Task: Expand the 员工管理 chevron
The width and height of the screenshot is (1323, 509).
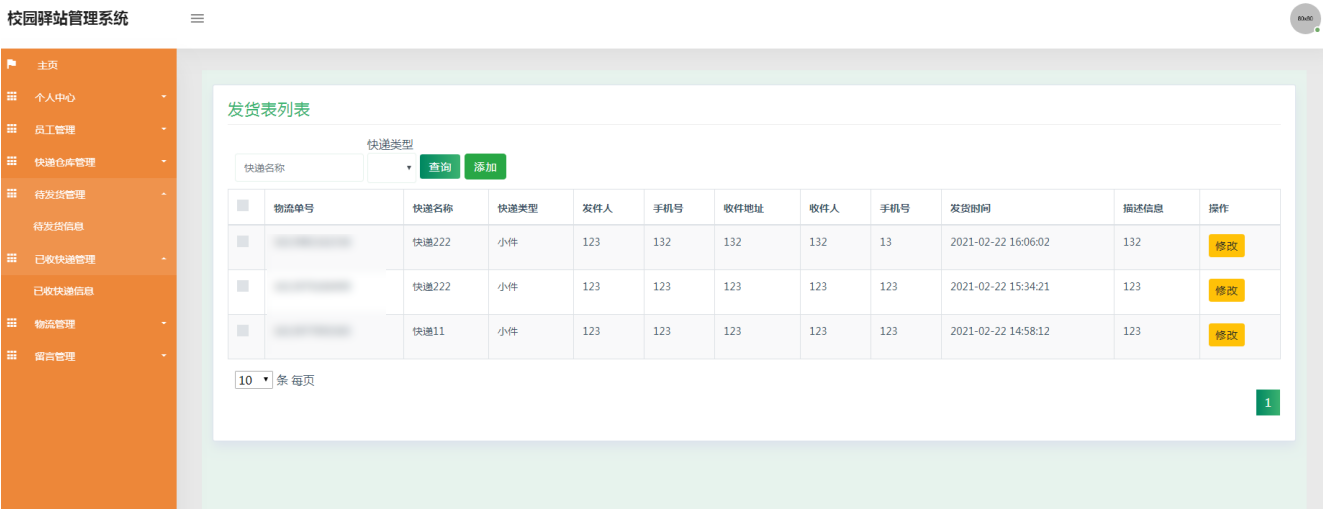Action: coord(164,130)
